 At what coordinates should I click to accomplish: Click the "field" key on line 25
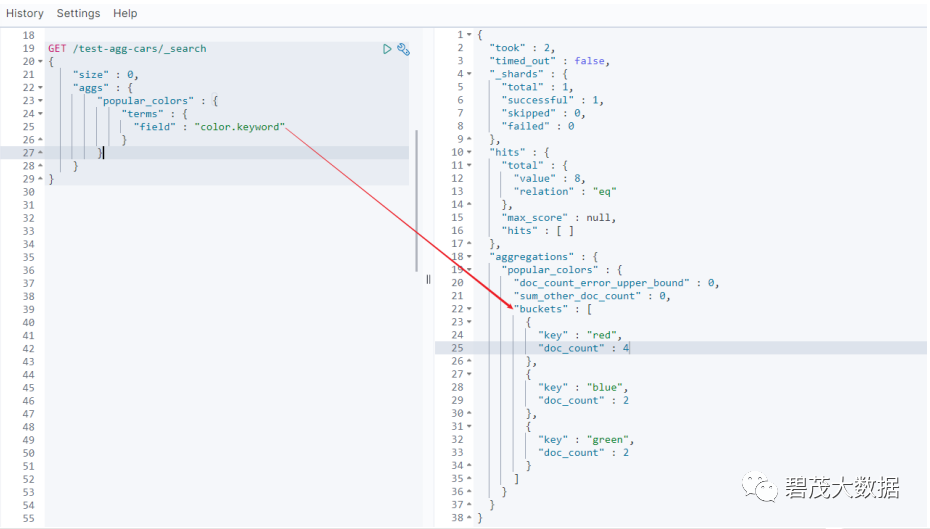154,127
